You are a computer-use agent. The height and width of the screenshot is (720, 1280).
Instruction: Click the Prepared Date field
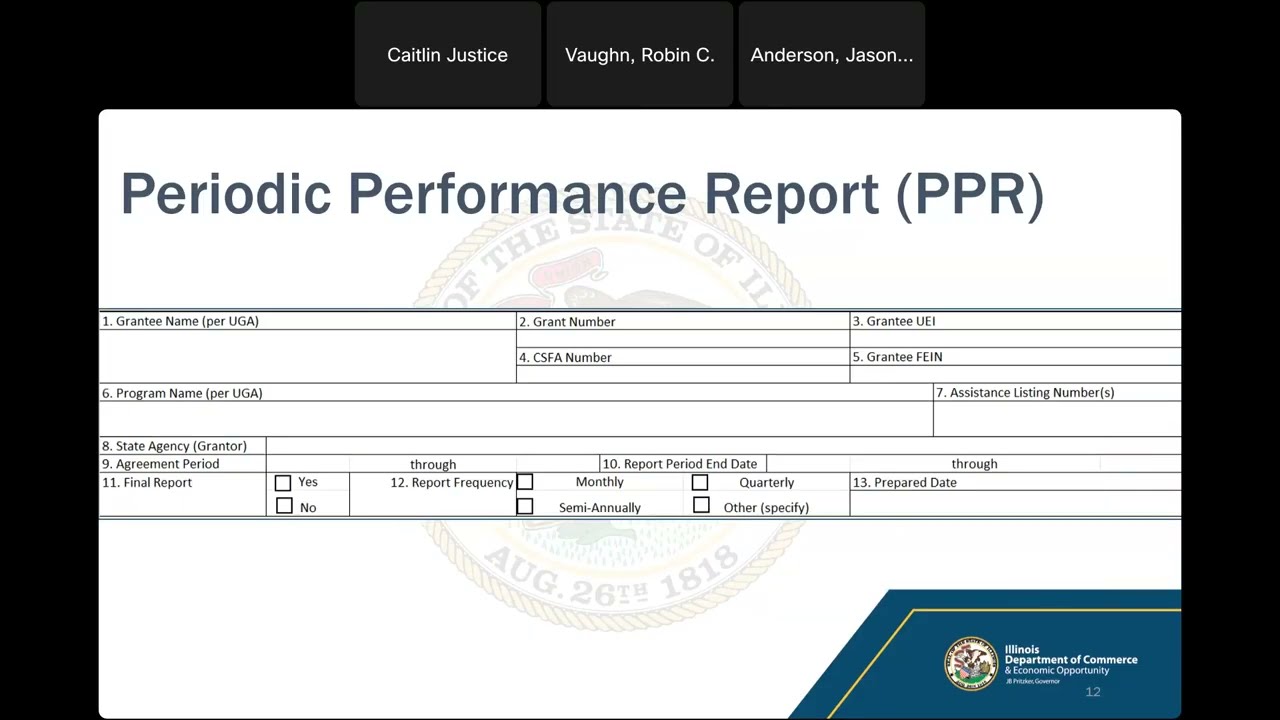1015,503
